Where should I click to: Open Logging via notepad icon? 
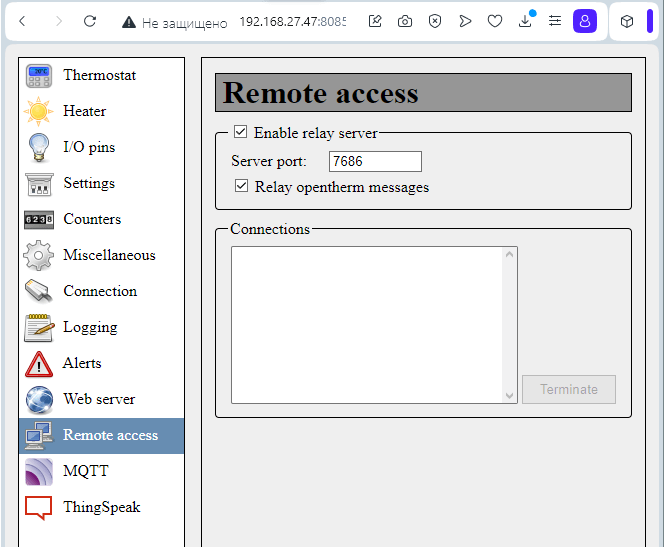tap(38, 328)
